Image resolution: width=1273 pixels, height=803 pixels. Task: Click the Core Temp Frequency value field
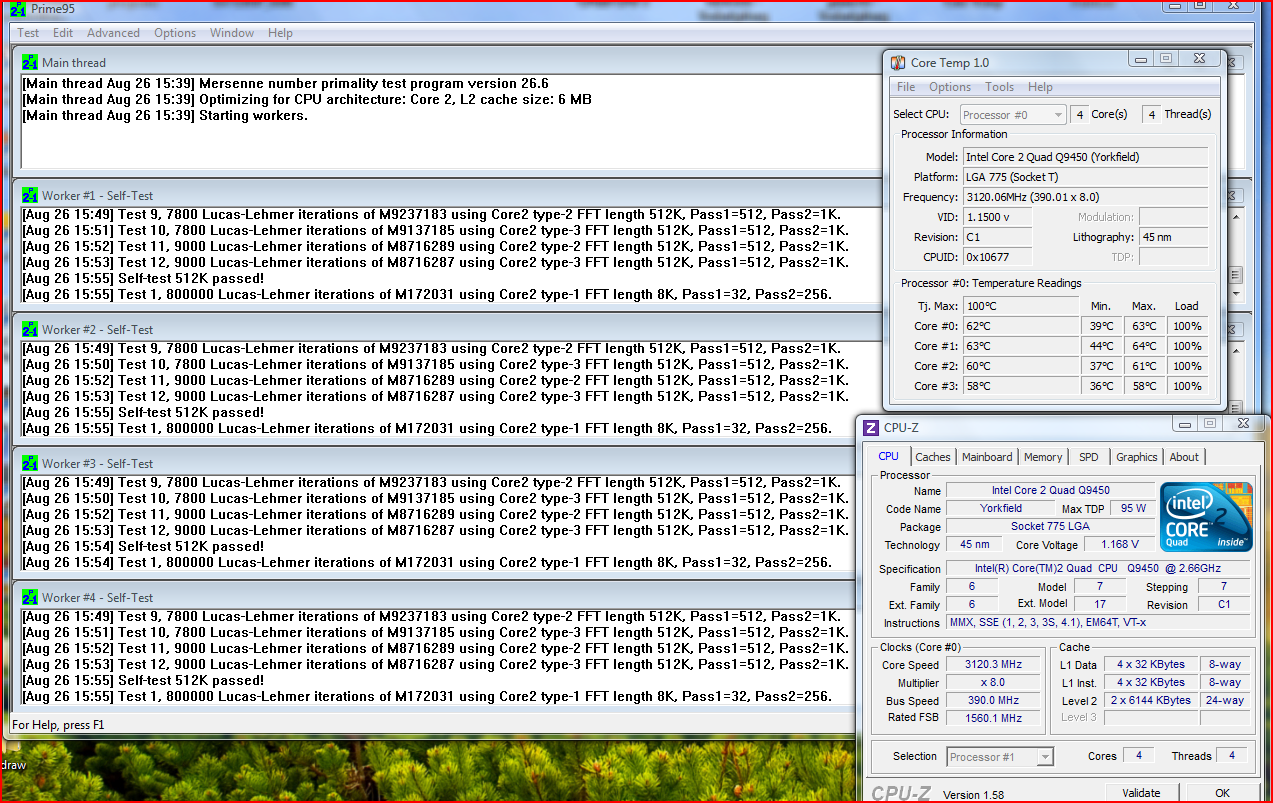(x=1085, y=197)
